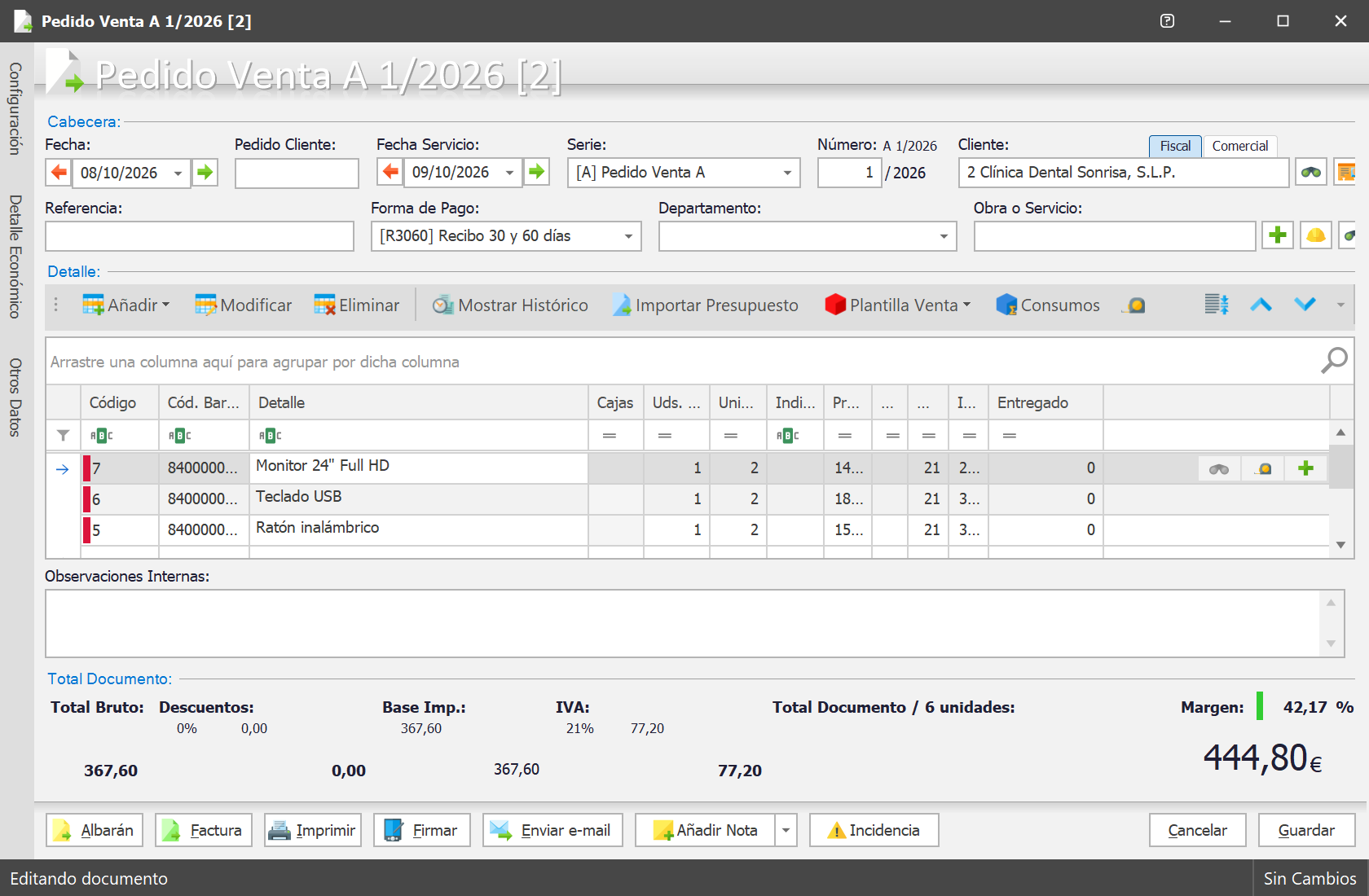Open Departamento dropdown
1369x896 pixels.
click(x=944, y=236)
